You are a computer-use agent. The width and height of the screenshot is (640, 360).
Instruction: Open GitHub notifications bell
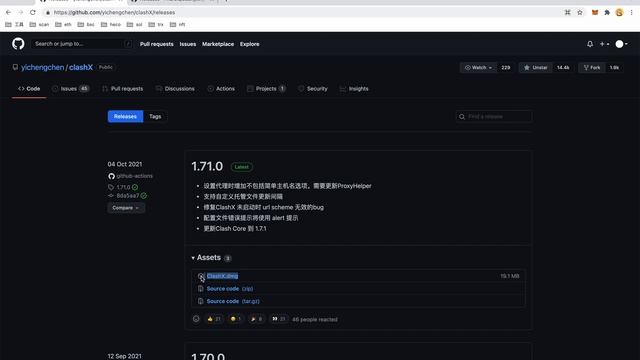click(590, 44)
